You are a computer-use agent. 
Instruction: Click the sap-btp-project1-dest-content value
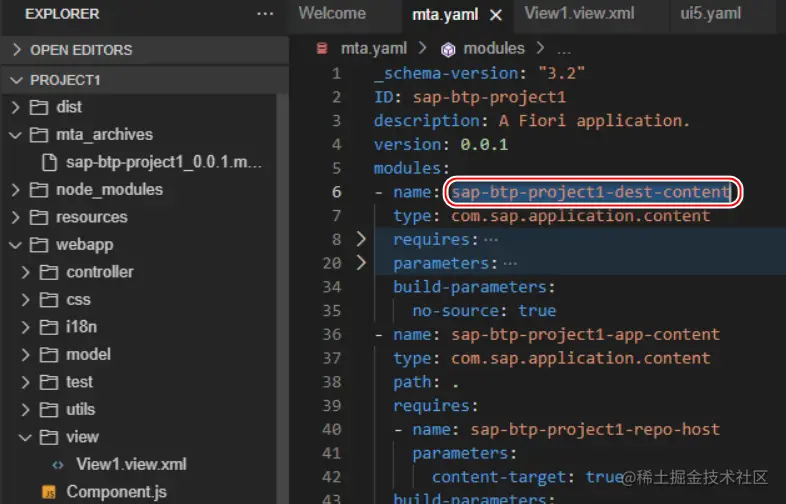(x=590, y=192)
